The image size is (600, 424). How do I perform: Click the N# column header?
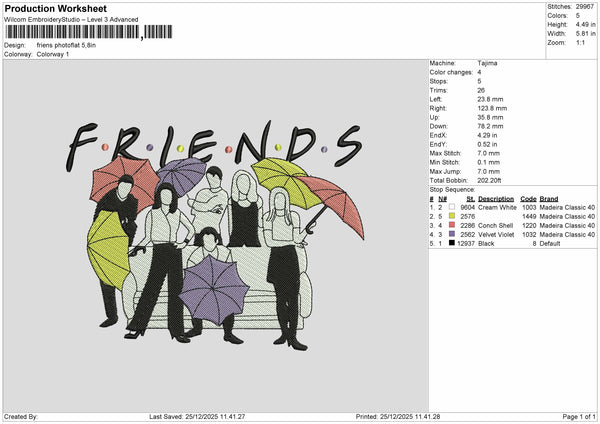click(442, 199)
